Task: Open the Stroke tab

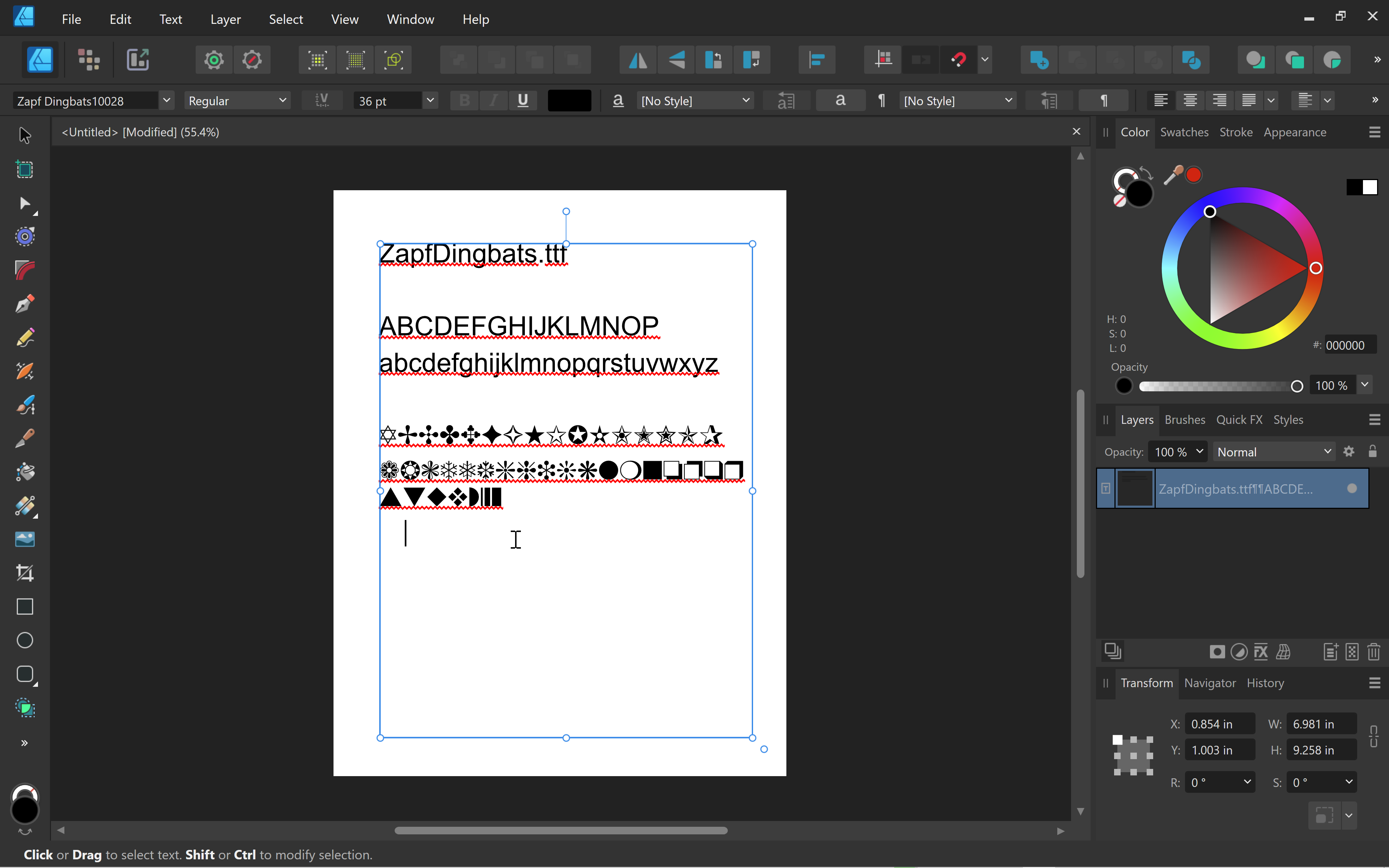Action: [1236, 132]
